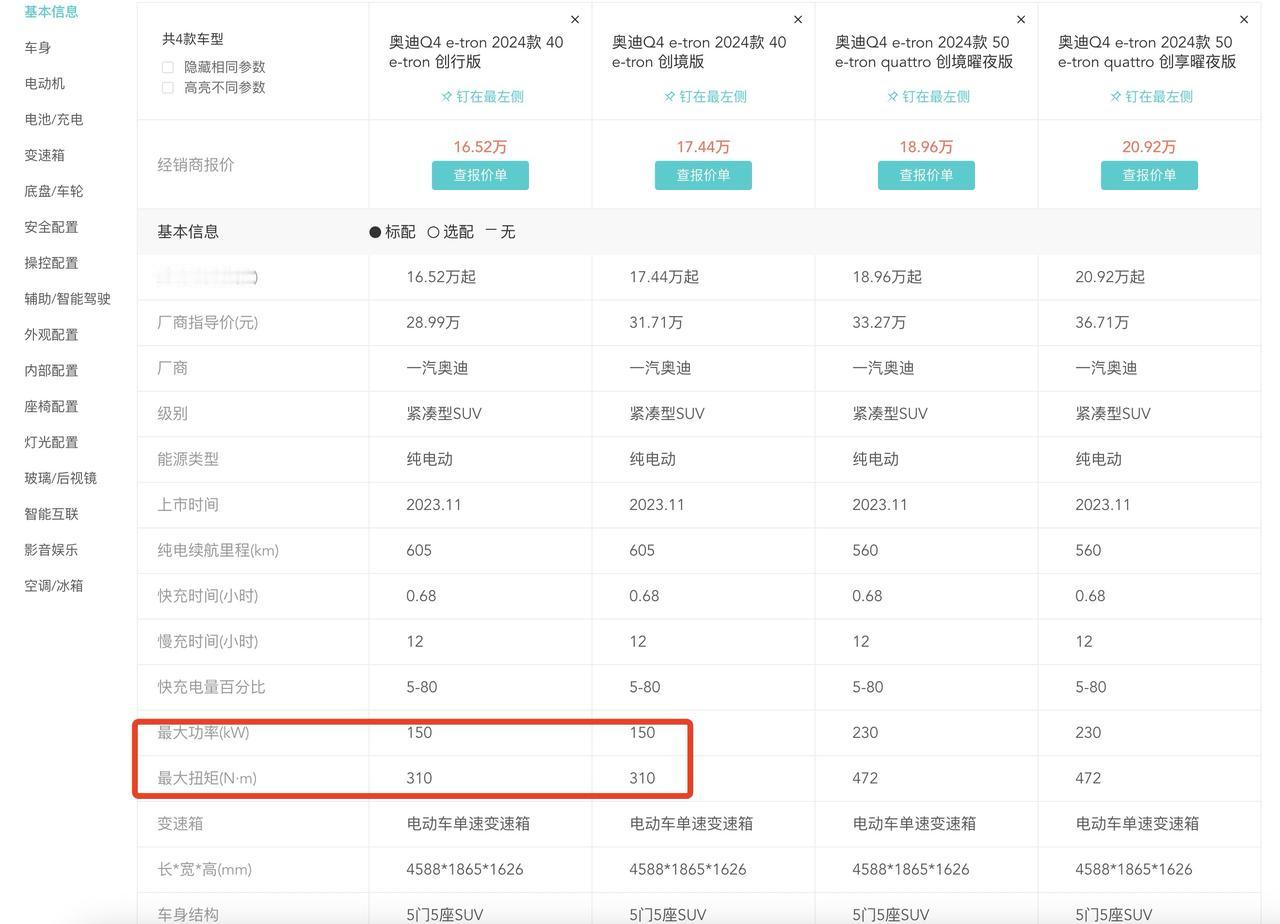Click 查报价单 under the 20.92万 price
1280x924 pixels.
[x=1149, y=175]
